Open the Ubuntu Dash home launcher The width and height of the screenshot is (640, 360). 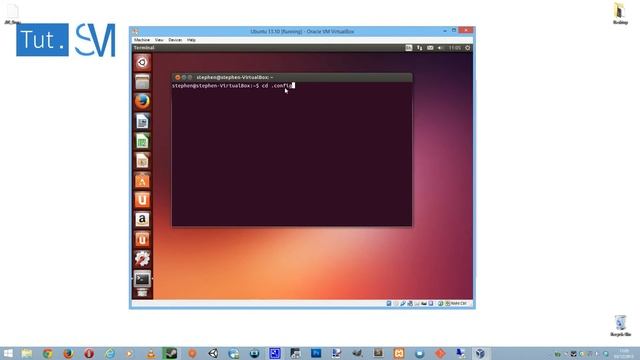click(x=142, y=62)
